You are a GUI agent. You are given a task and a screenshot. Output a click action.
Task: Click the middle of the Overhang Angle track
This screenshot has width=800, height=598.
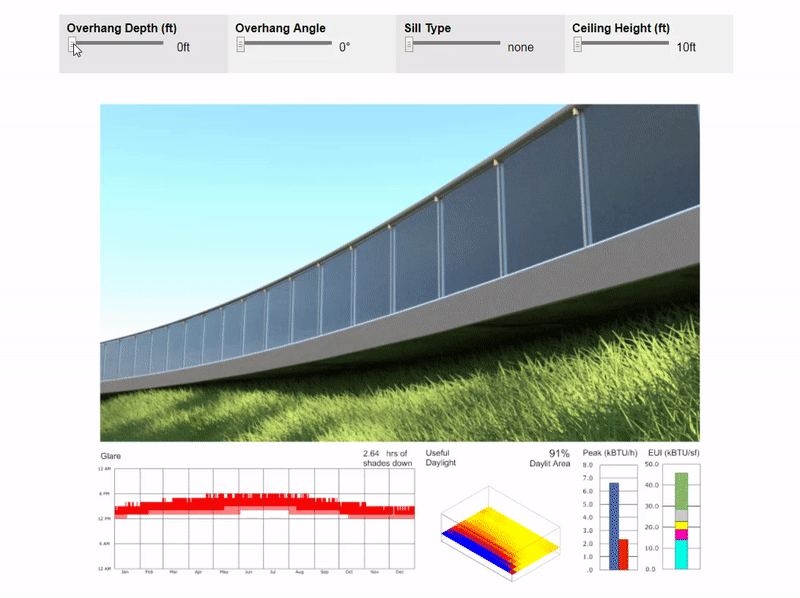point(285,43)
